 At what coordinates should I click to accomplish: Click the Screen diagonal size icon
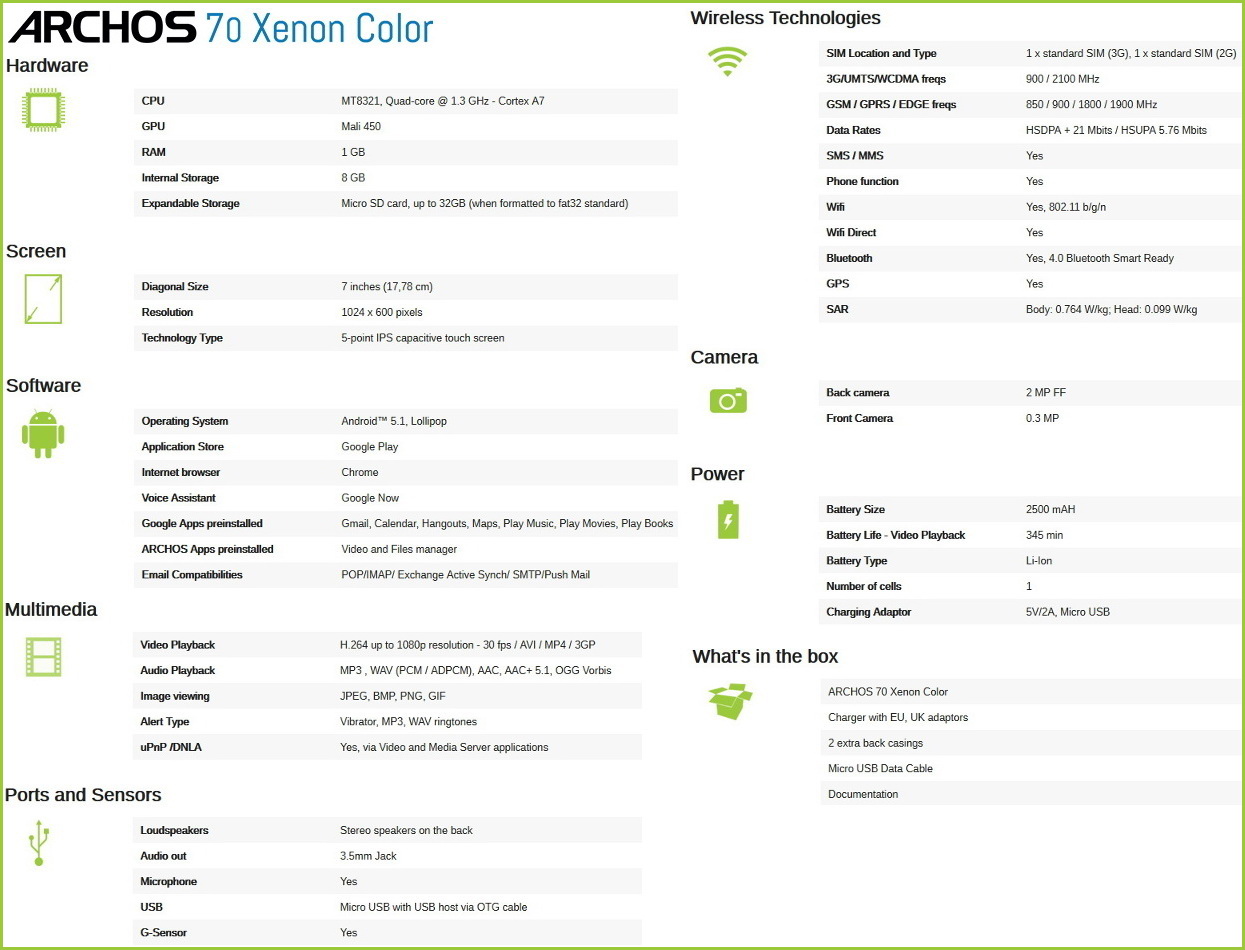pos(44,299)
